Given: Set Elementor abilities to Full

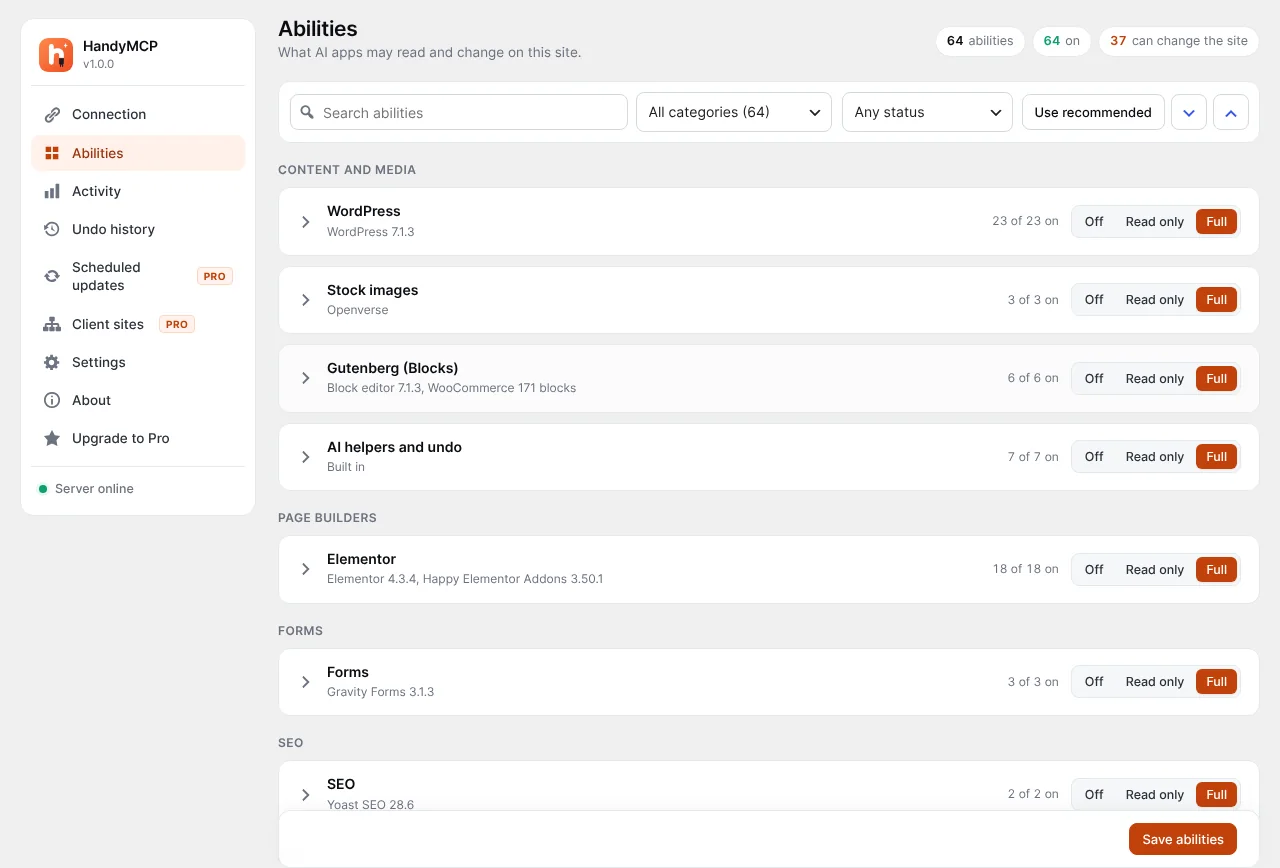Looking at the screenshot, I should click(x=1216, y=570).
